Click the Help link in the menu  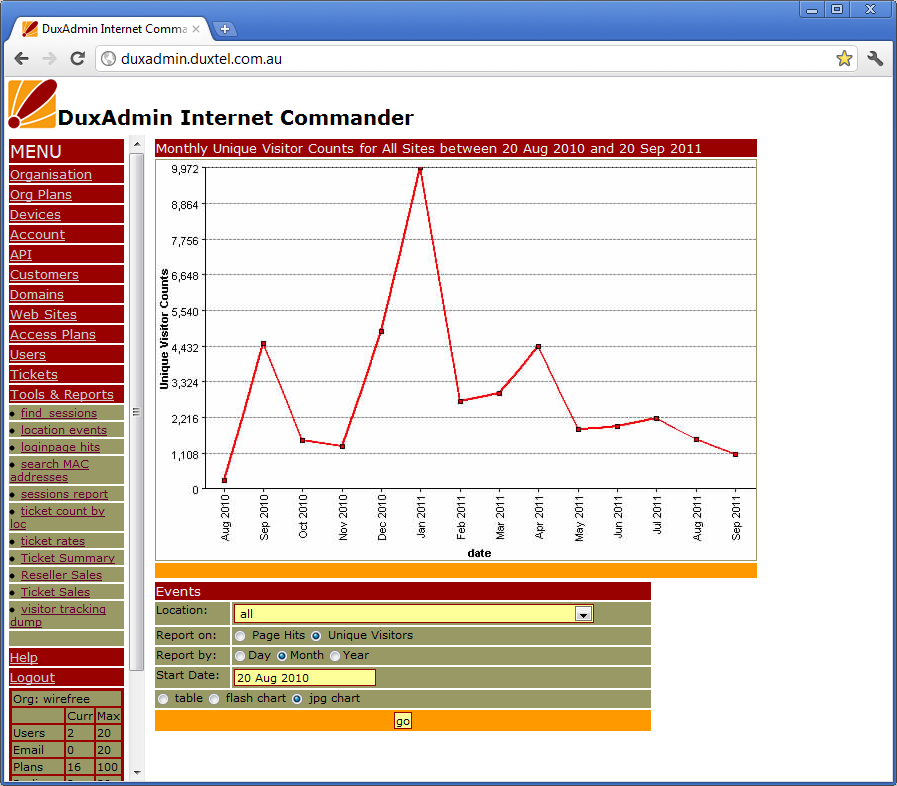pos(23,658)
